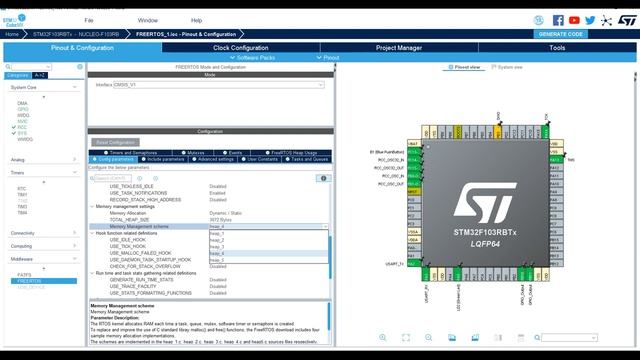Click the parameter search magnifier icon
This screenshot has width=640, height=360.
point(92,178)
